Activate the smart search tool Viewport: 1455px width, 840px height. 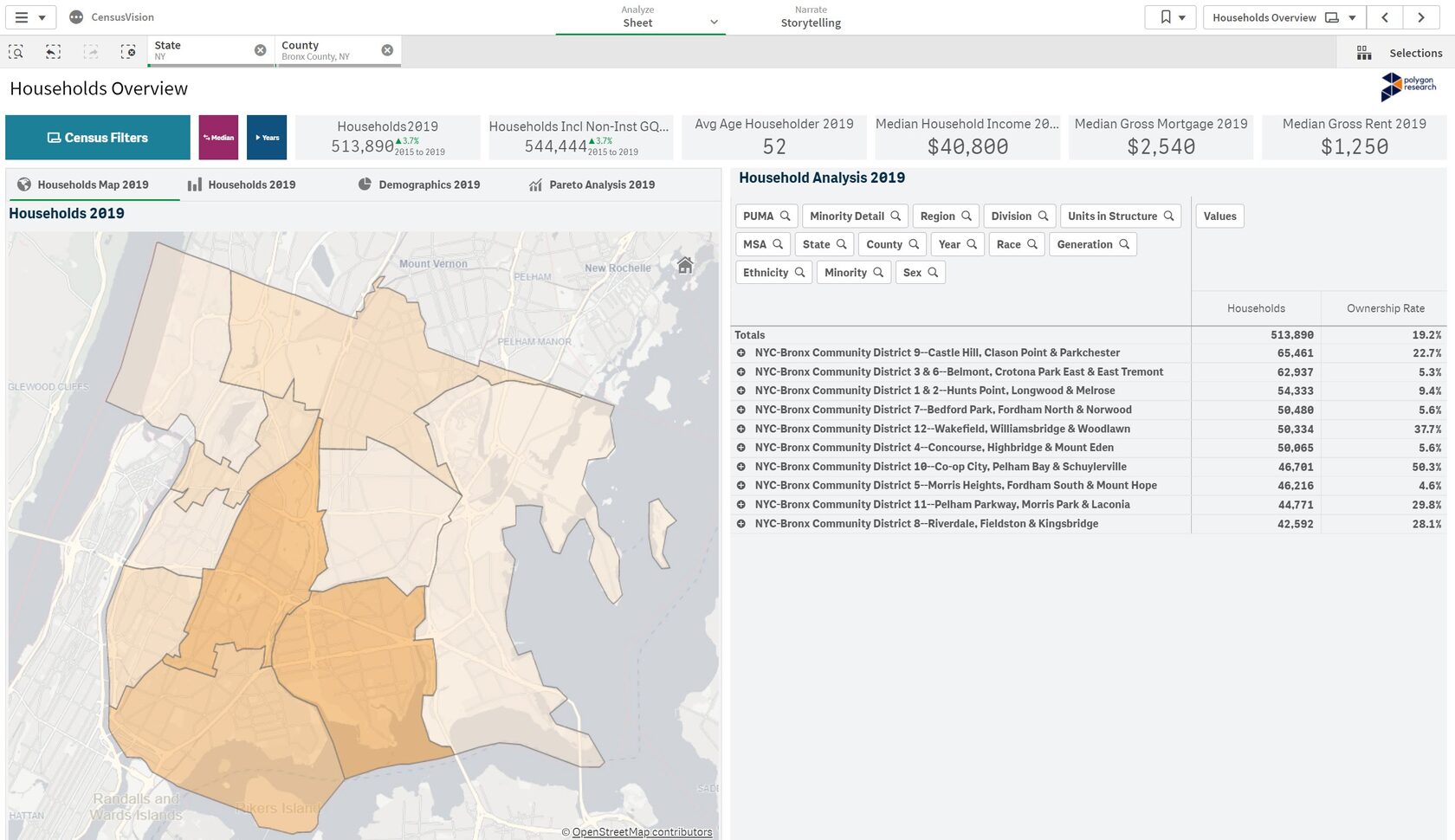[16, 52]
